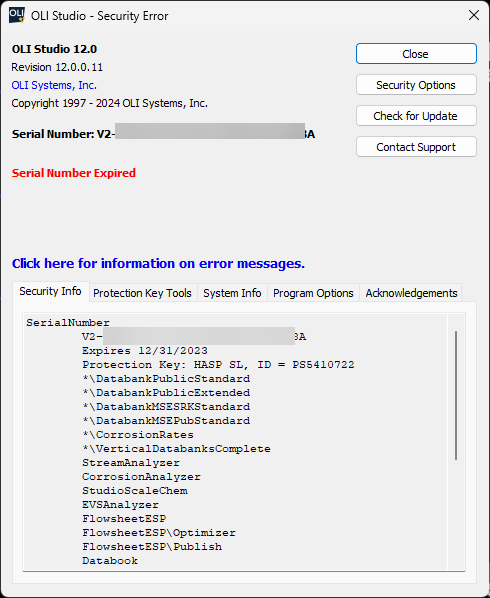Click the OLI Studio title bar icon
The image size is (490, 598).
pos(16,15)
